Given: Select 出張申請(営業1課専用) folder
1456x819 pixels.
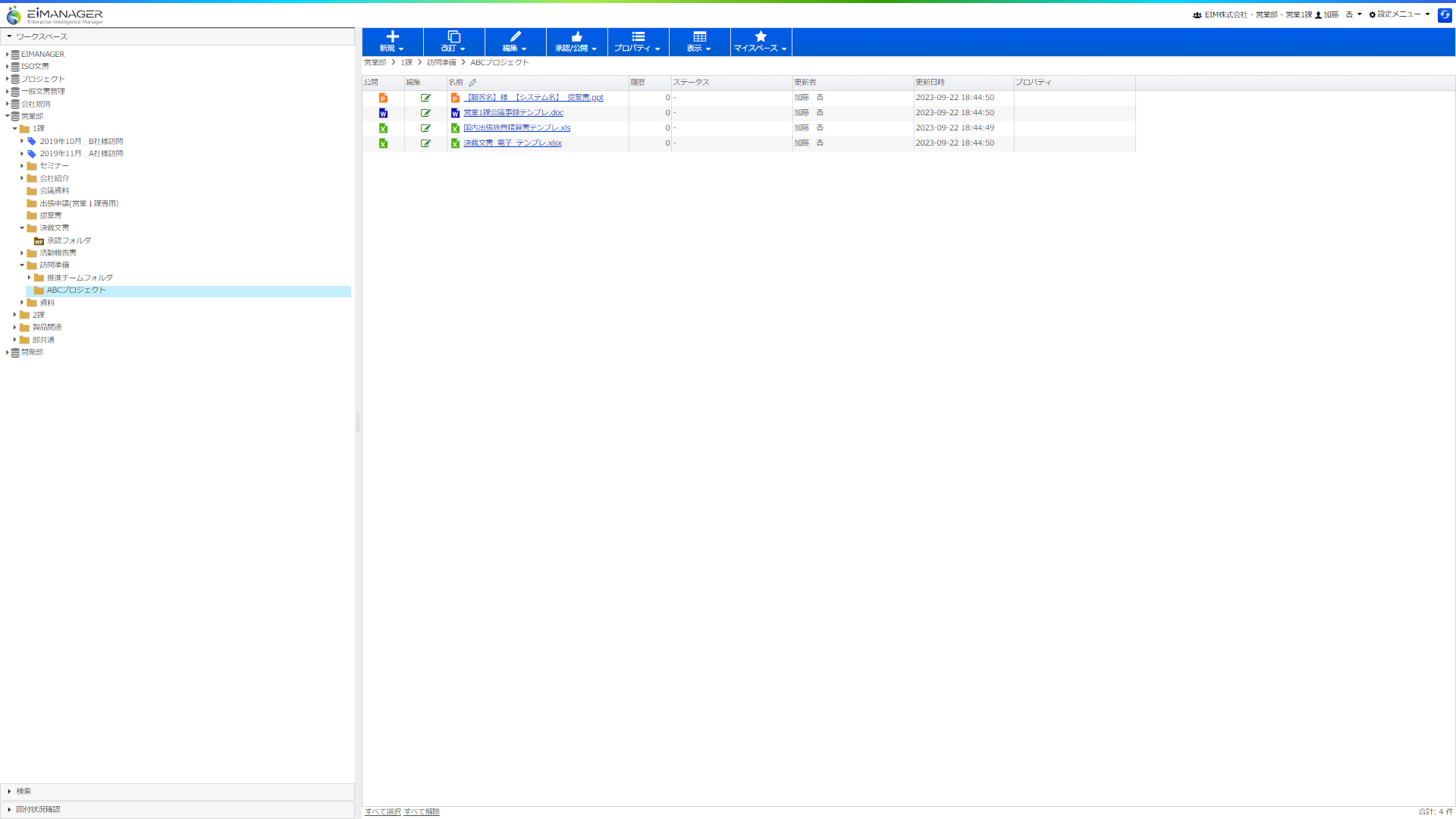Looking at the screenshot, I should coord(79,203).
